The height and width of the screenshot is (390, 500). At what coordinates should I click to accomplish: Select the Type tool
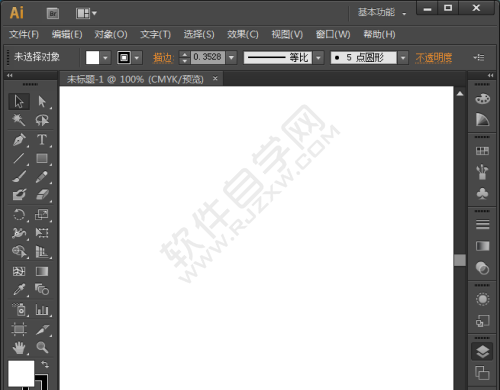pyautogui.click(x=42, y=140)
